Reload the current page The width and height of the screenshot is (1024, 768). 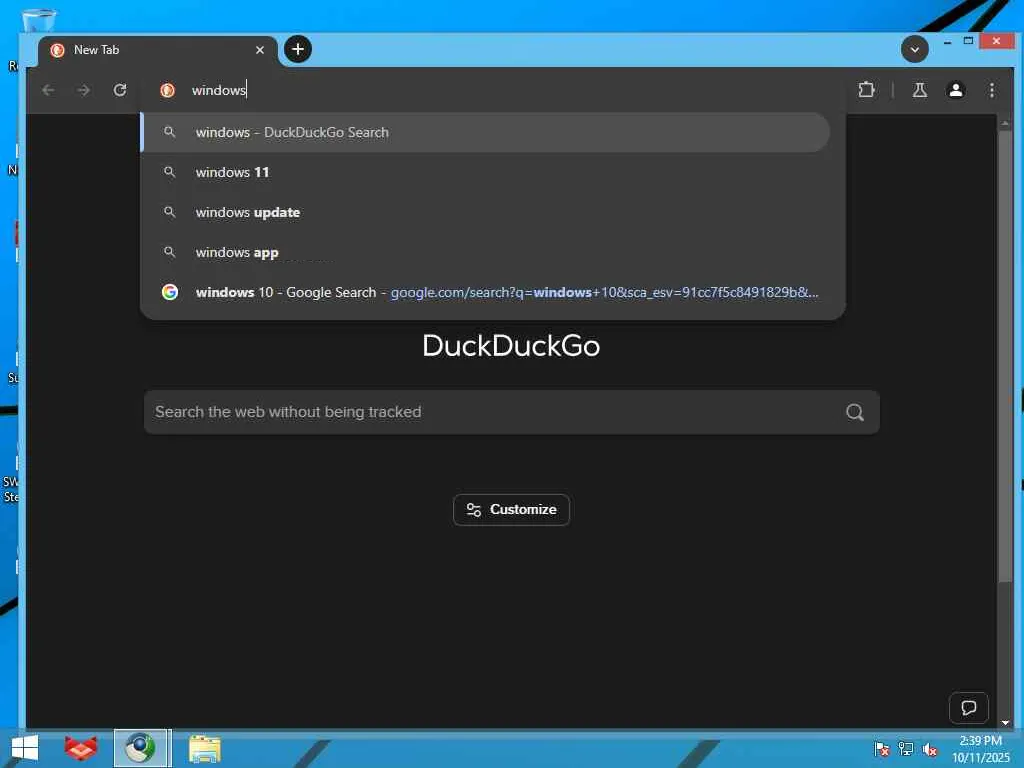pos(120,90)
